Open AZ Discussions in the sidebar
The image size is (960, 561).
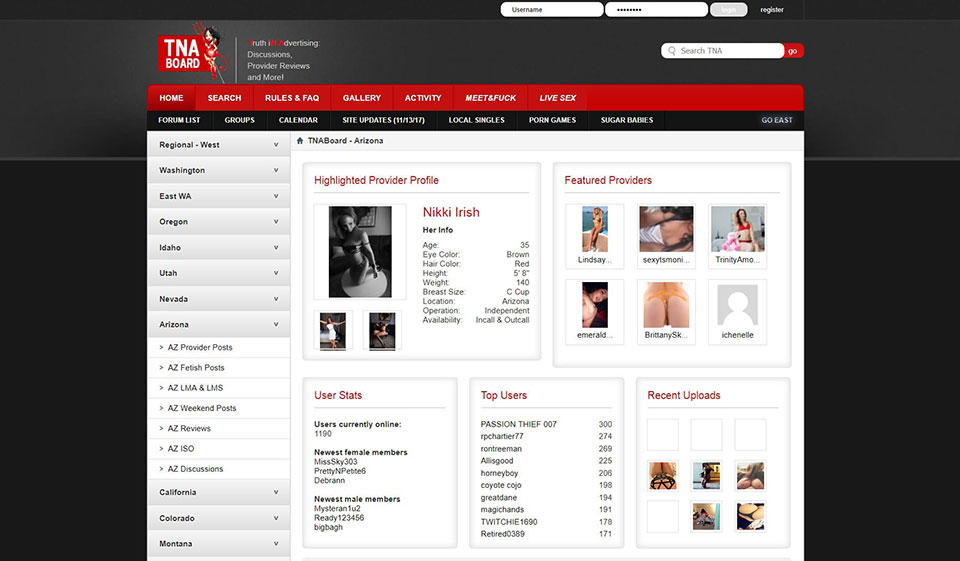(x=195, y=469)
